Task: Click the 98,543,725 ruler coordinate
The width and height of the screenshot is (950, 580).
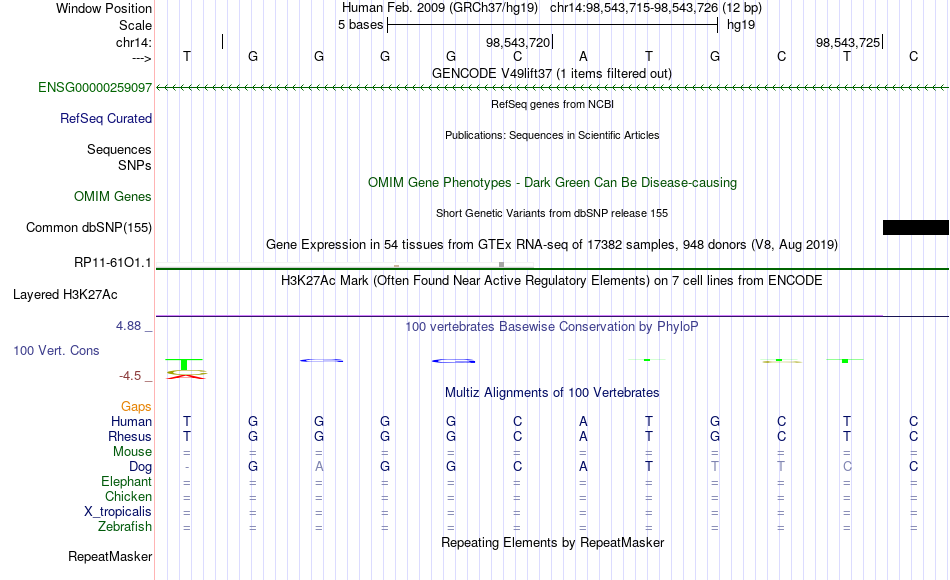Action: [848, 42]
